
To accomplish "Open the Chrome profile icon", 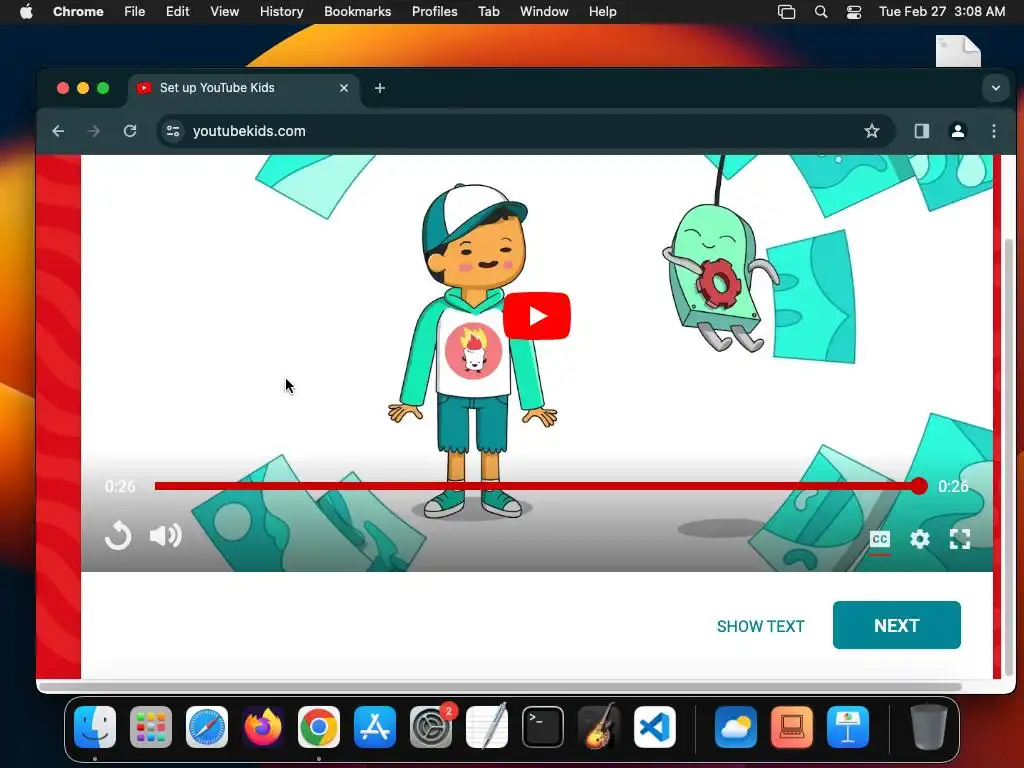I will pyautogui.click(x=957, y=131).
